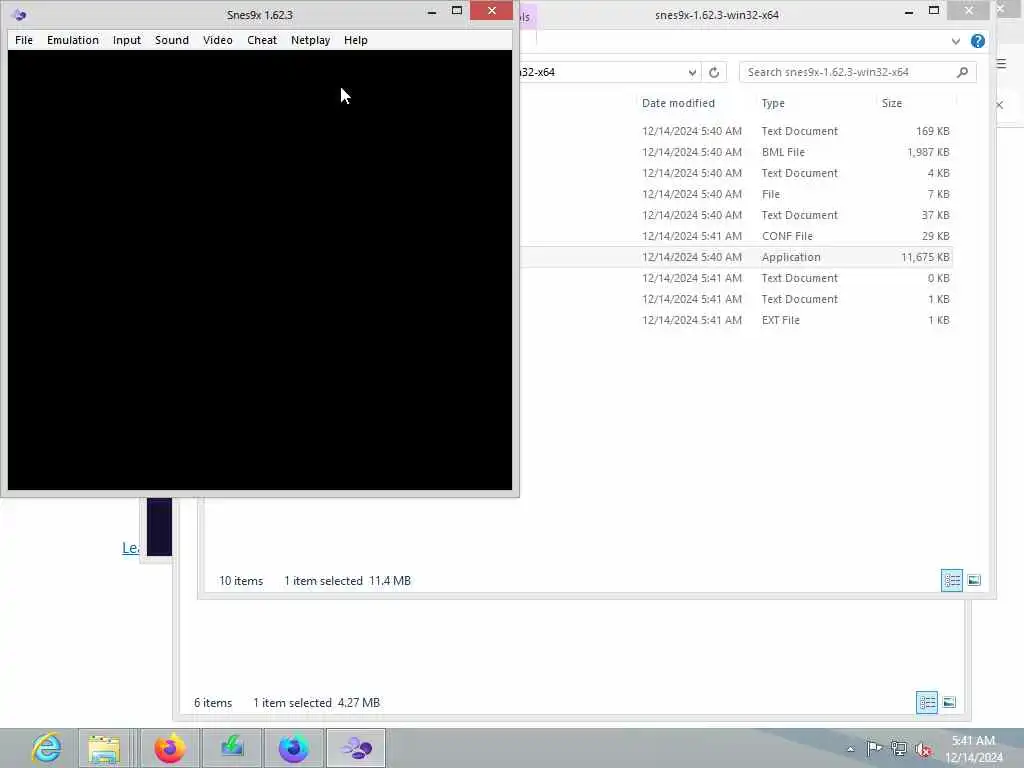The width and height of the screenshot is (1024, 768).
Task: Select the CONF File row
Action: click(737, 236)
